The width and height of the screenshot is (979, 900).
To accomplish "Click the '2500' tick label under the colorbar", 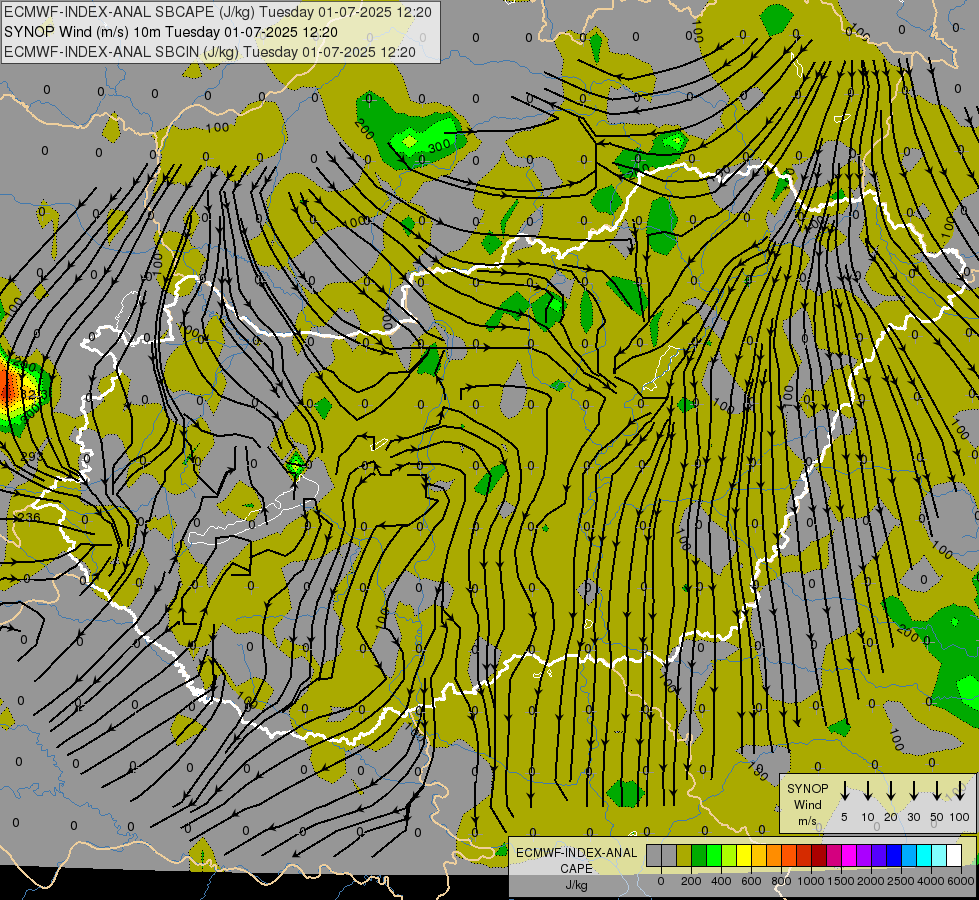I will (901, 881).
